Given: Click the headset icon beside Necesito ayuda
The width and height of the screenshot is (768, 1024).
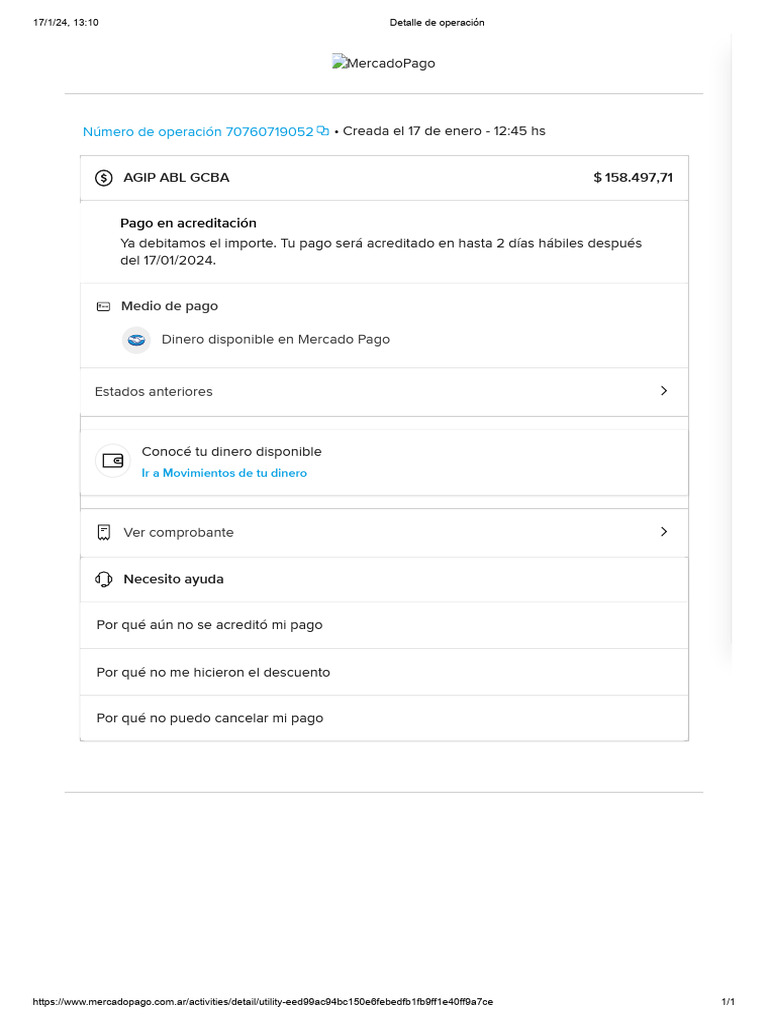Looking at the screenshot, I should click(103, 579).
